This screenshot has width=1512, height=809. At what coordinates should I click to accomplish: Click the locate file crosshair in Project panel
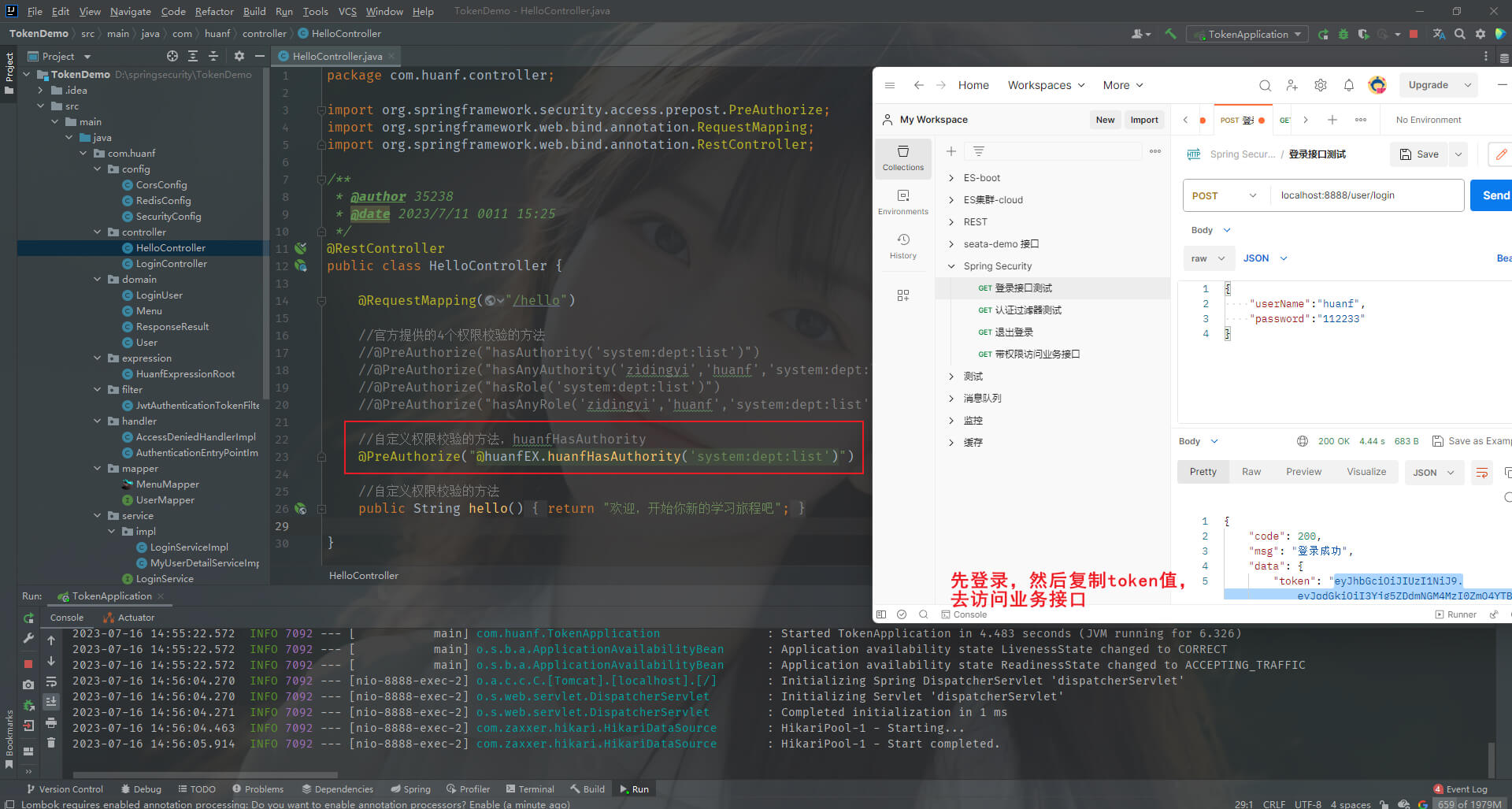(172, 56)
